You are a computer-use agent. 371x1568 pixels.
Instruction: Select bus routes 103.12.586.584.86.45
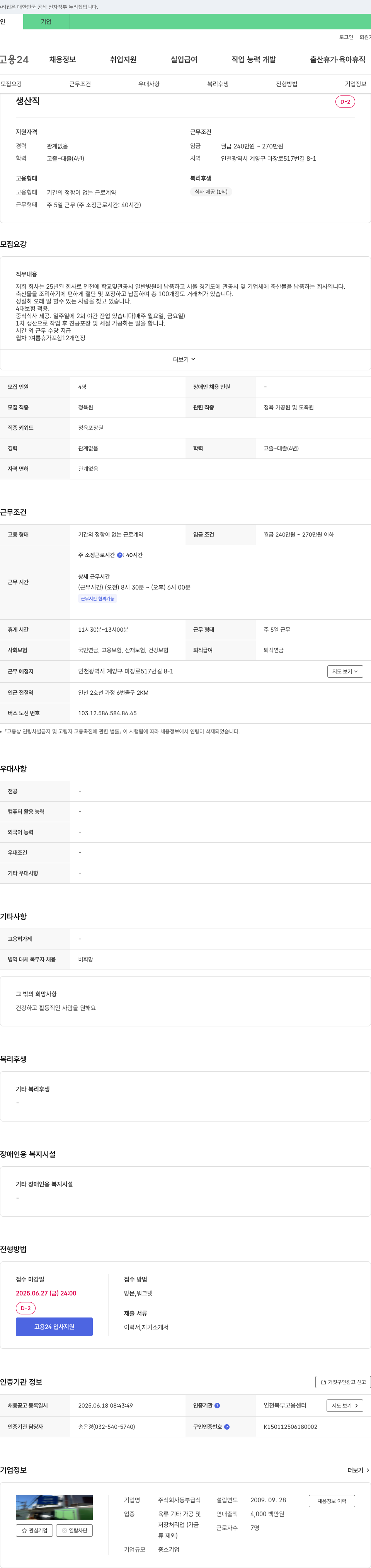[x=107, y=713]
